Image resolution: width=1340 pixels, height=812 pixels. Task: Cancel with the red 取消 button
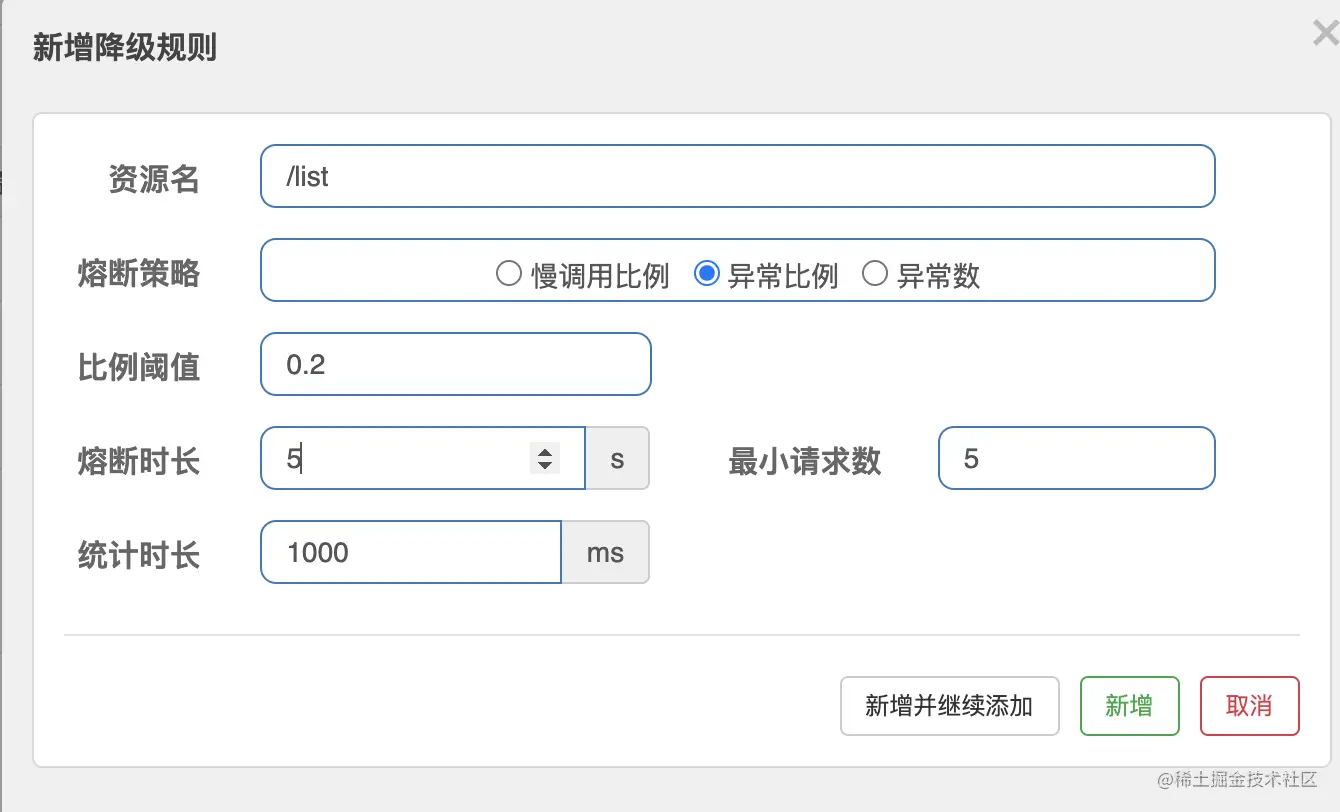(x=1249, y=706)
